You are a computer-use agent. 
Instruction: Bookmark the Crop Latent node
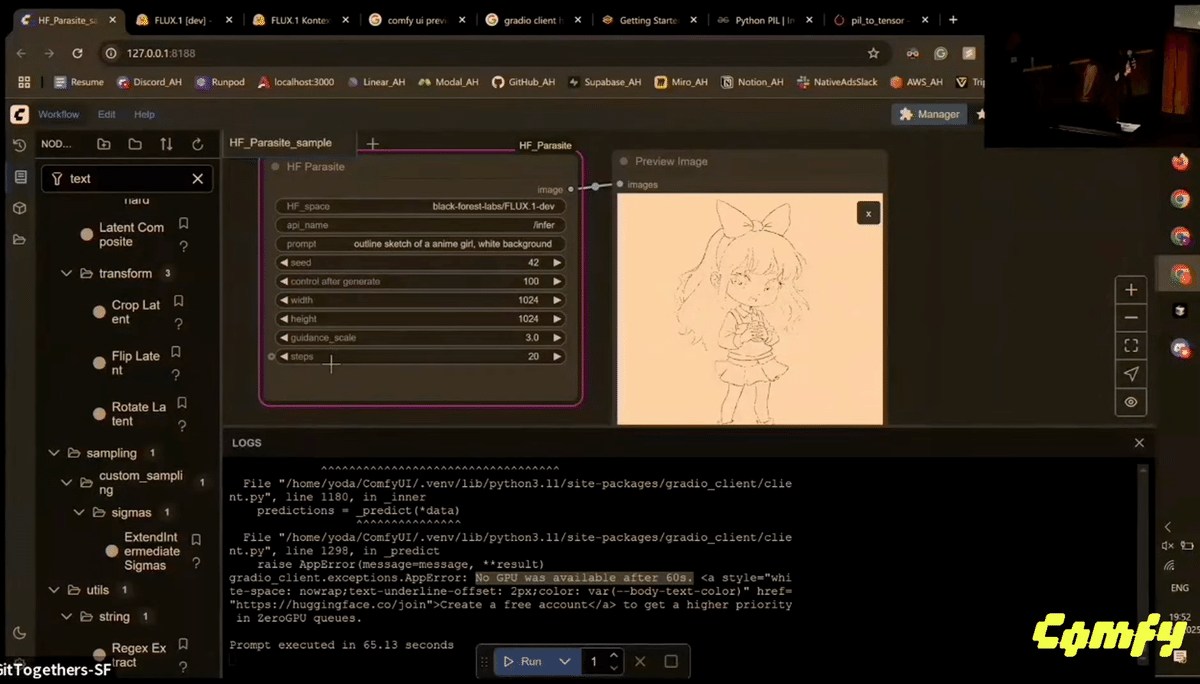(x=179, y=301)
